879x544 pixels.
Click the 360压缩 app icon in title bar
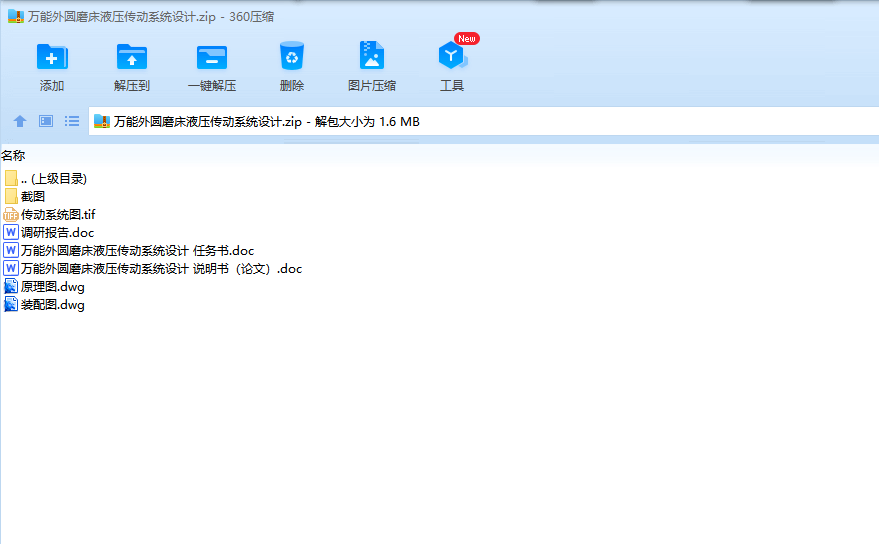point(16,16)
